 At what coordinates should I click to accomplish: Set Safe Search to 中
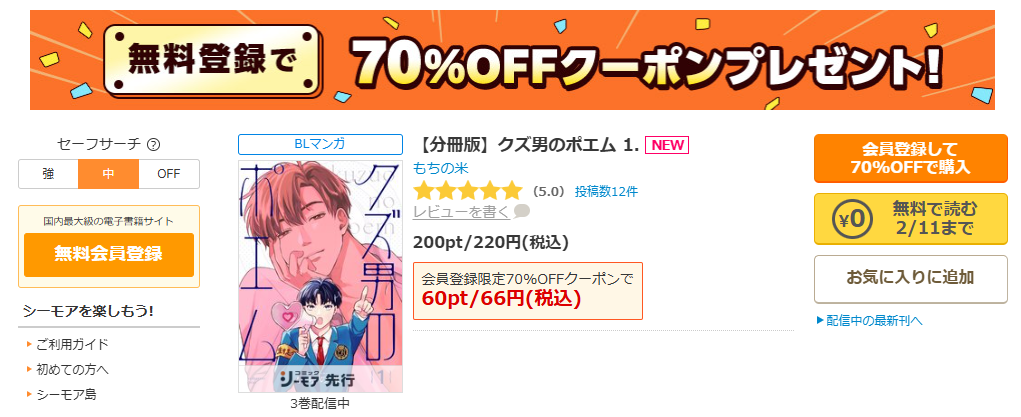tap(109, 174)
